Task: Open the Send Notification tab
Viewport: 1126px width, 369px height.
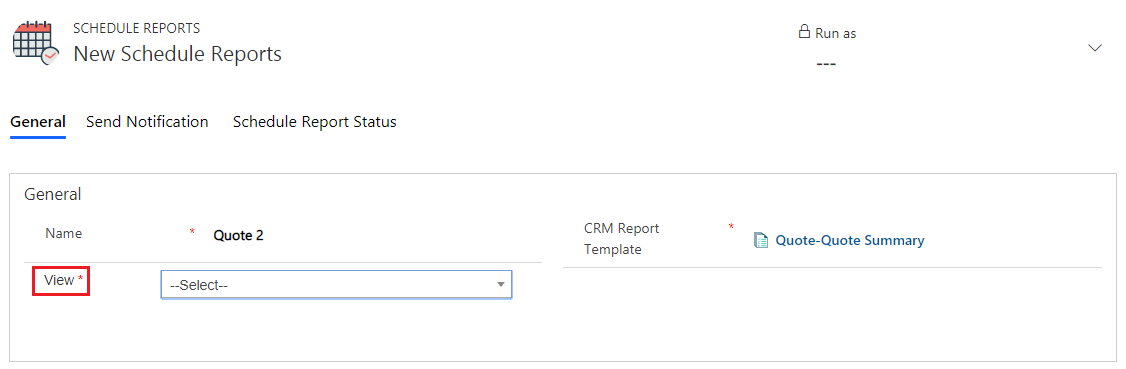Action: tap(147, 122)
